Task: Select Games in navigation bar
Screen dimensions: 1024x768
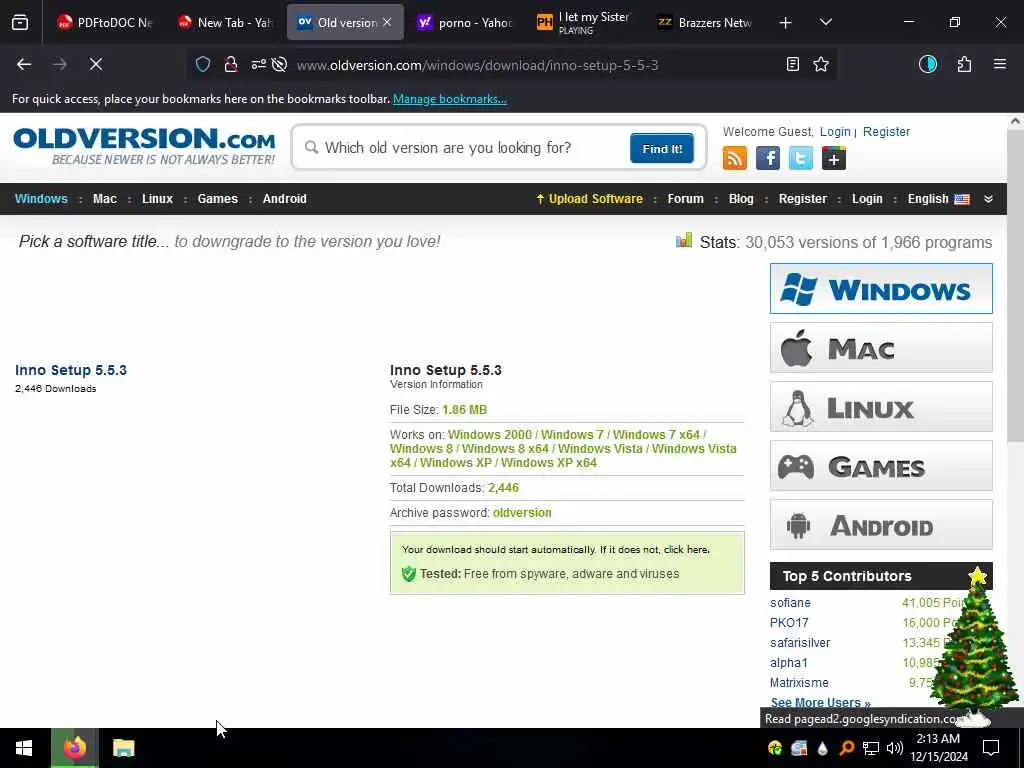Action: 217,199
